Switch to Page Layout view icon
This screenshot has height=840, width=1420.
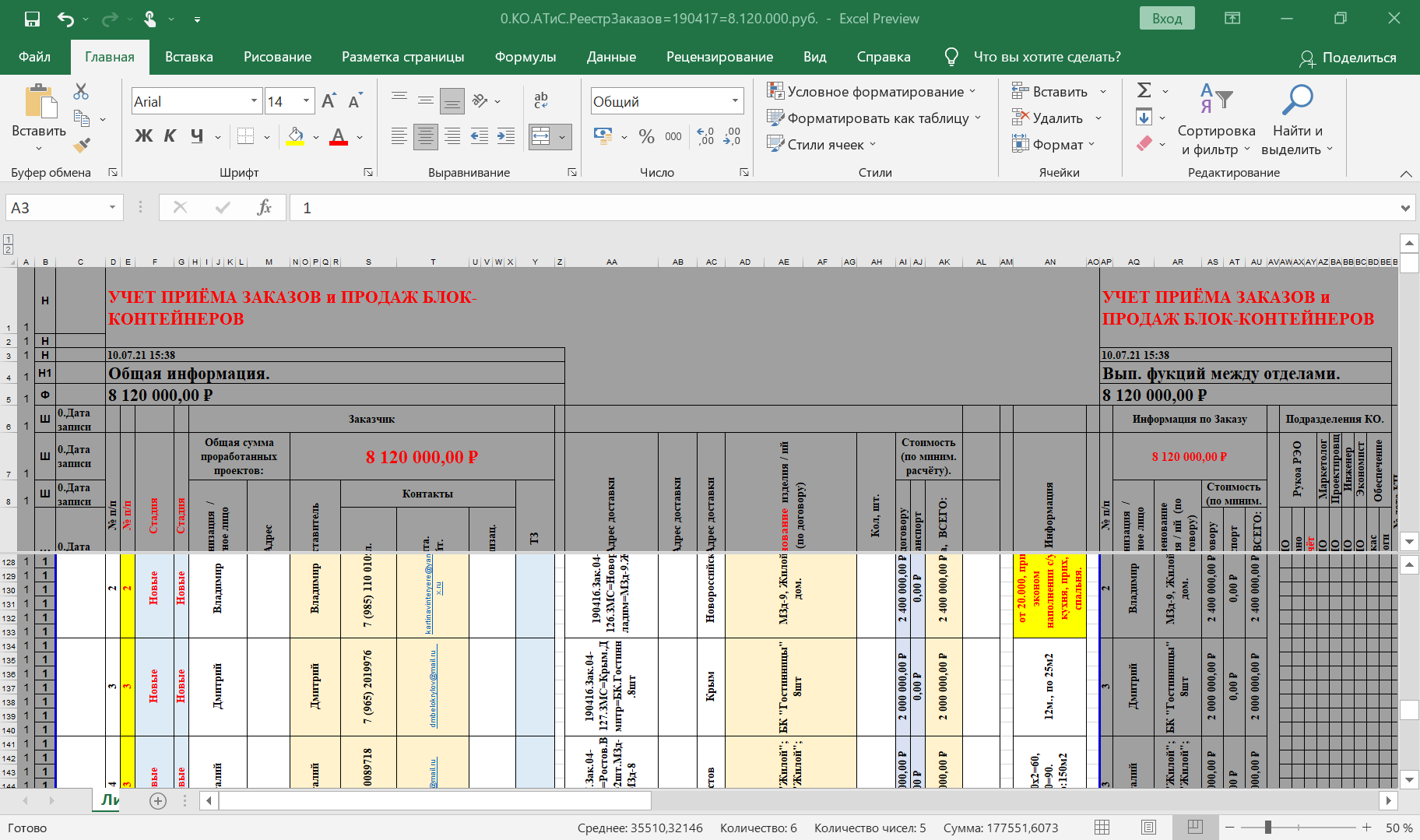[1148, 827]
